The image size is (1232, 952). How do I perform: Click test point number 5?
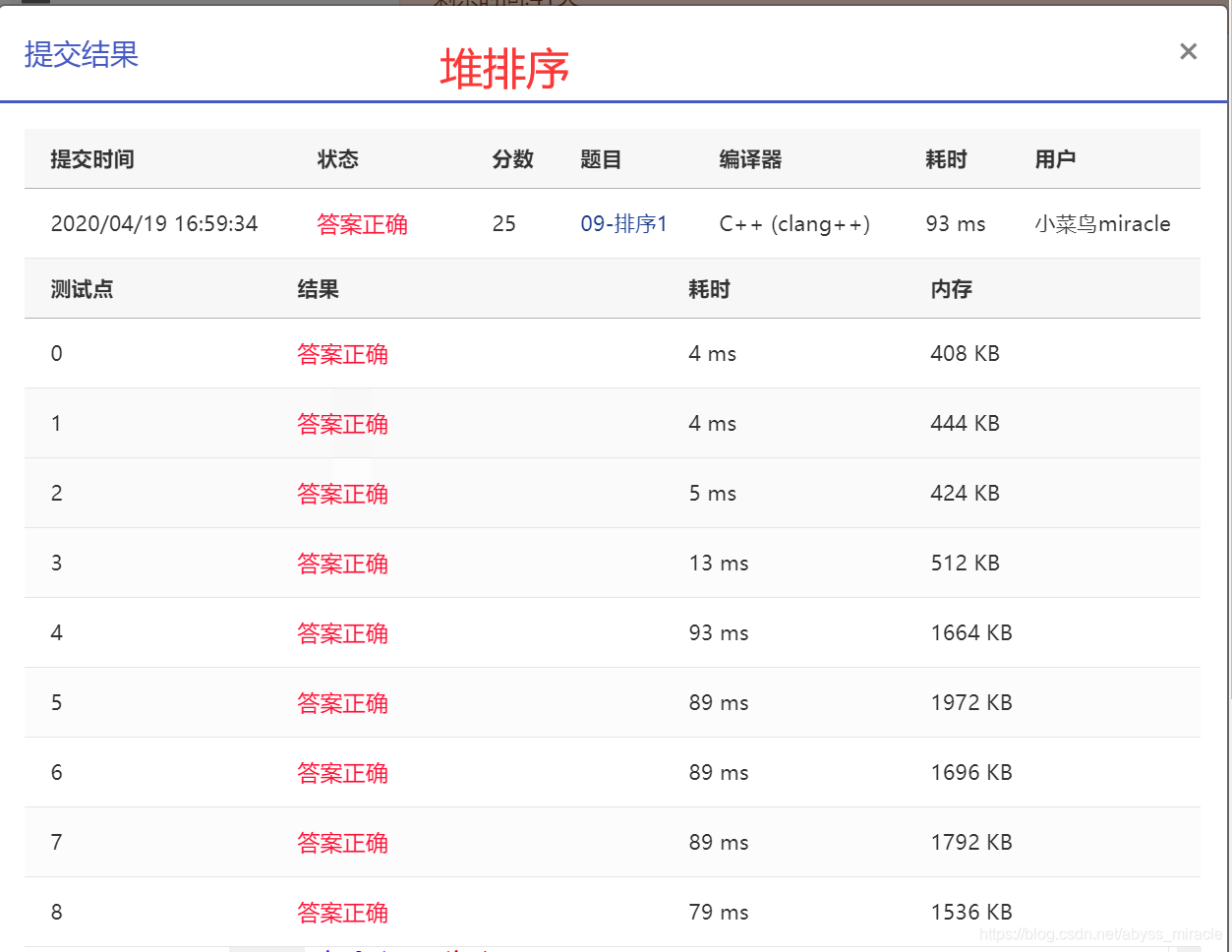(56, 703)
